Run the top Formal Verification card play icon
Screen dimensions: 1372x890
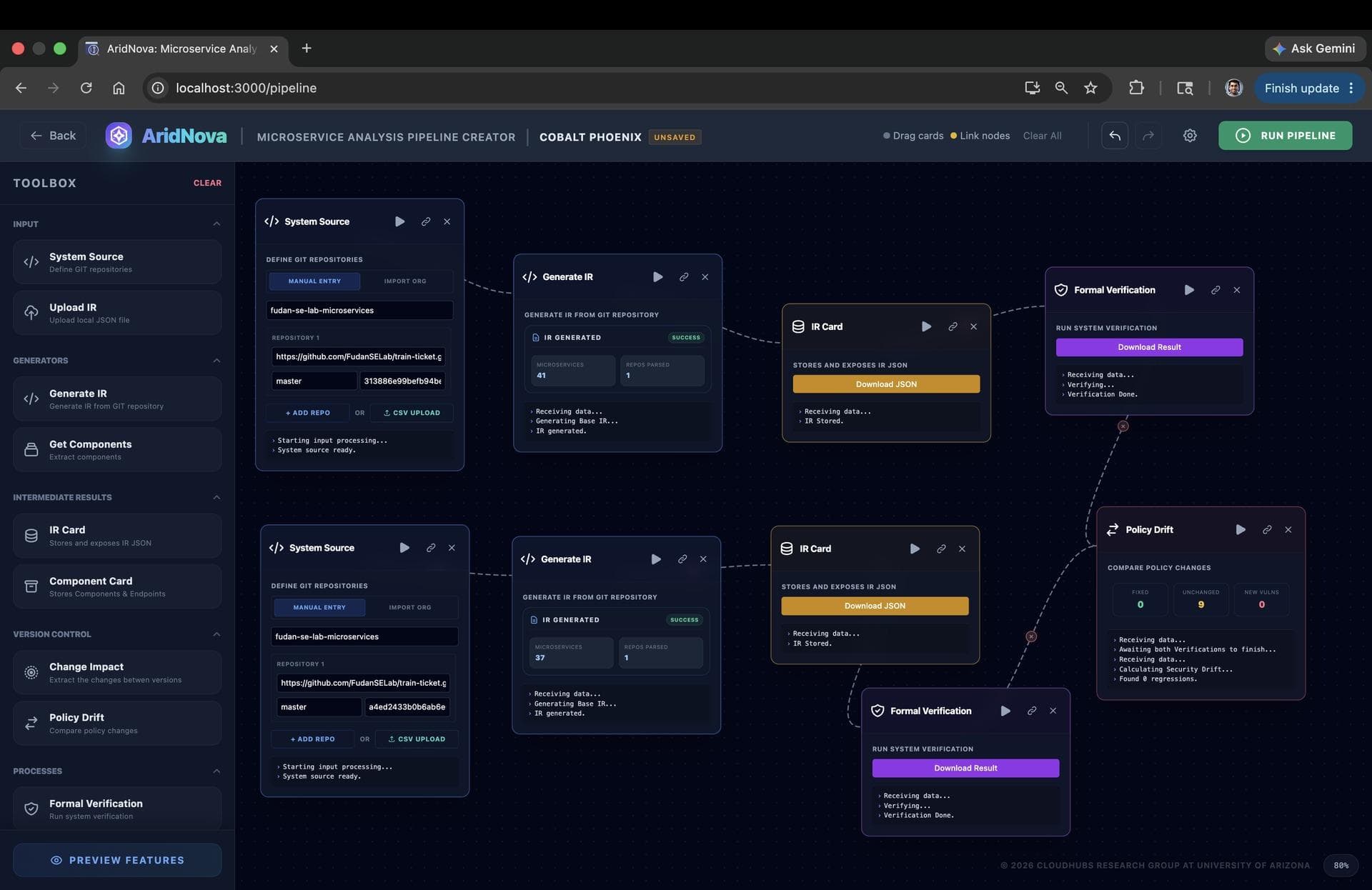tap(1189, 290)
